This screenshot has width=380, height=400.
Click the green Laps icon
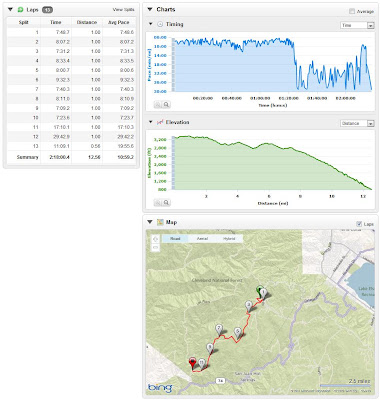click(20, 10)
